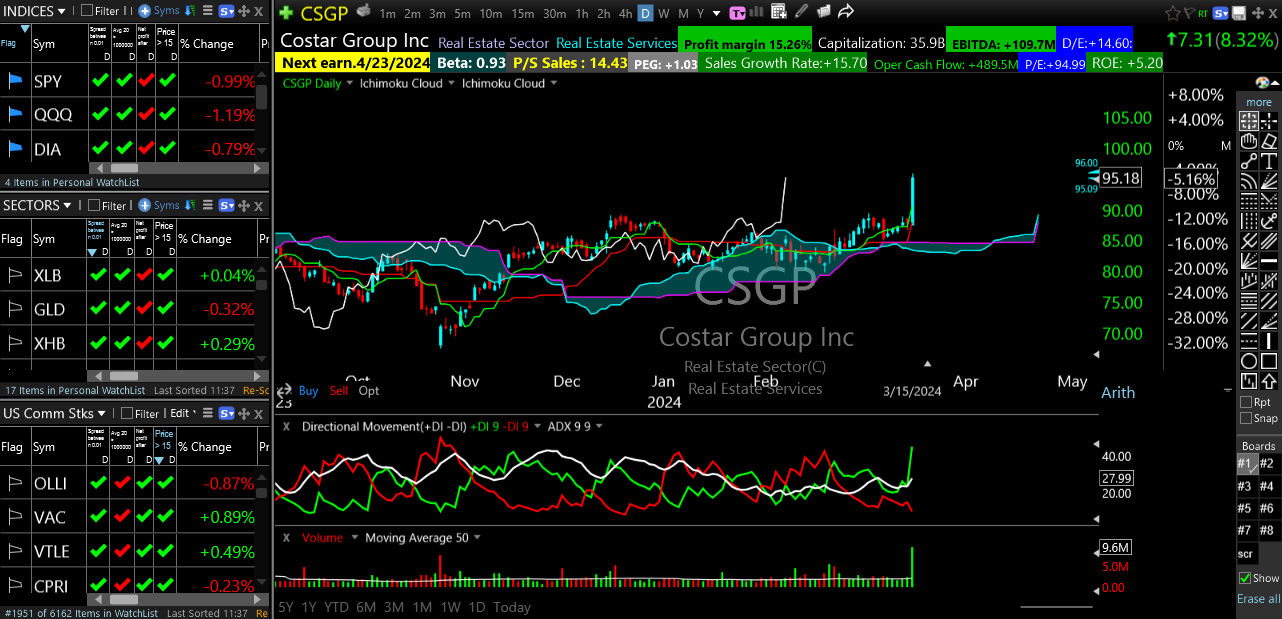1282x619 pixels.
Task: Switch chart to weekly W timeframe
Action: click(664, 14)
